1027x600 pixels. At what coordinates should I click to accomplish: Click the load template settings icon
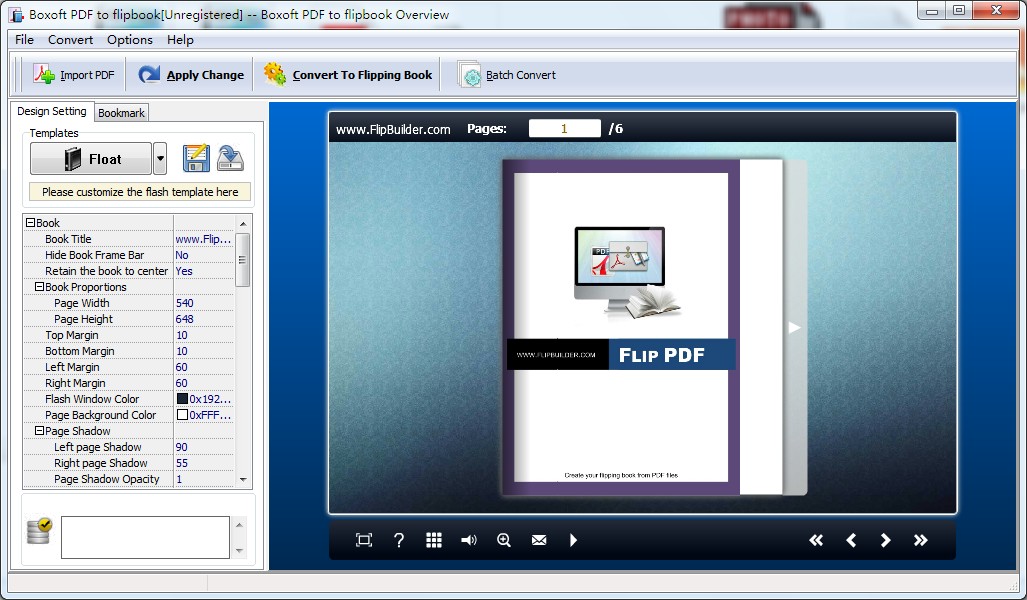pos(230,158)
